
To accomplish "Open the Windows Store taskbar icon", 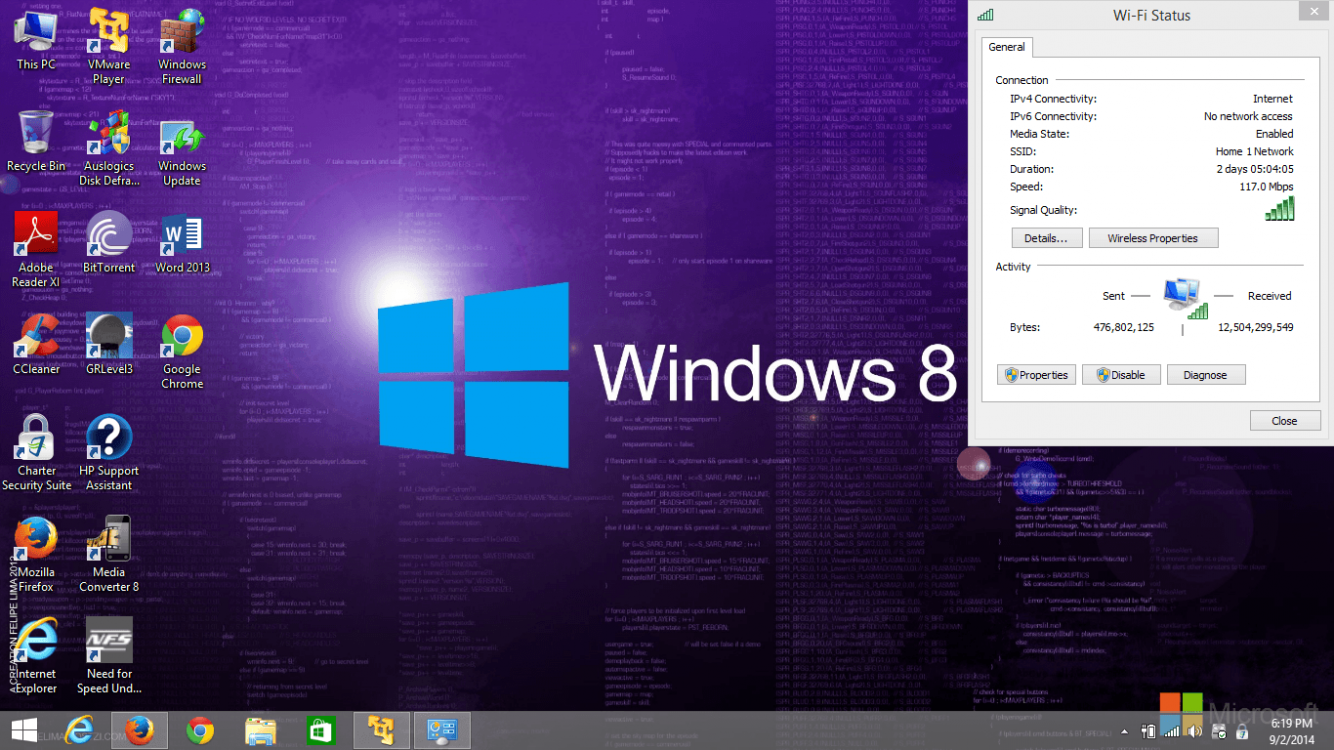I will pos(320,731).
